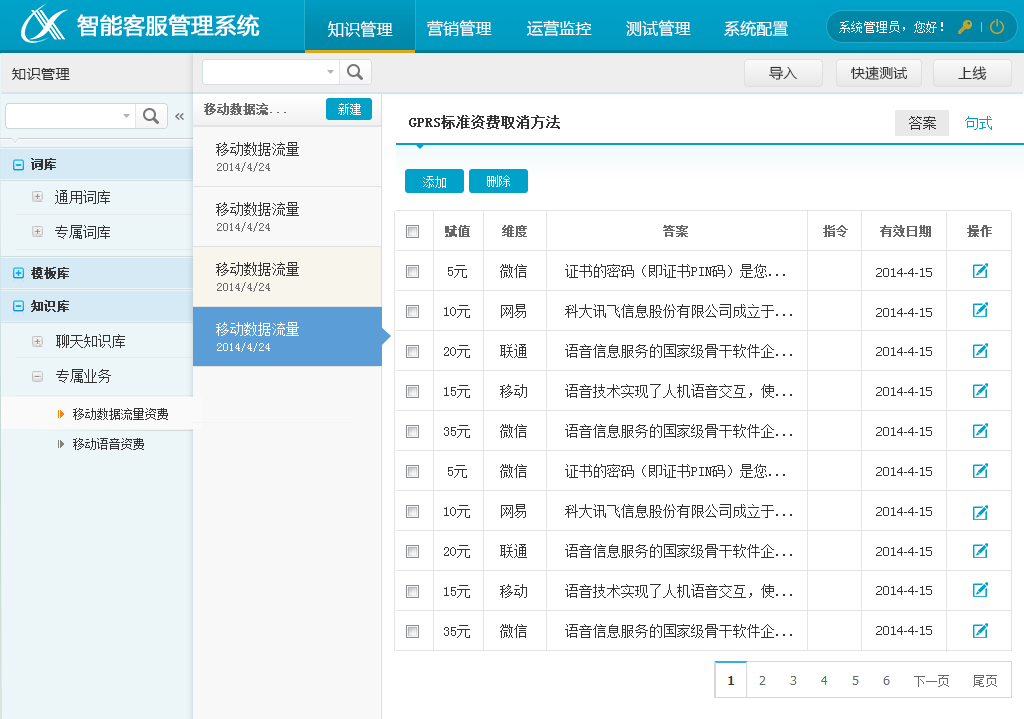Switch to 测试管理 tab
Viewport: 1024px width, 719px height.
[658, 28]
